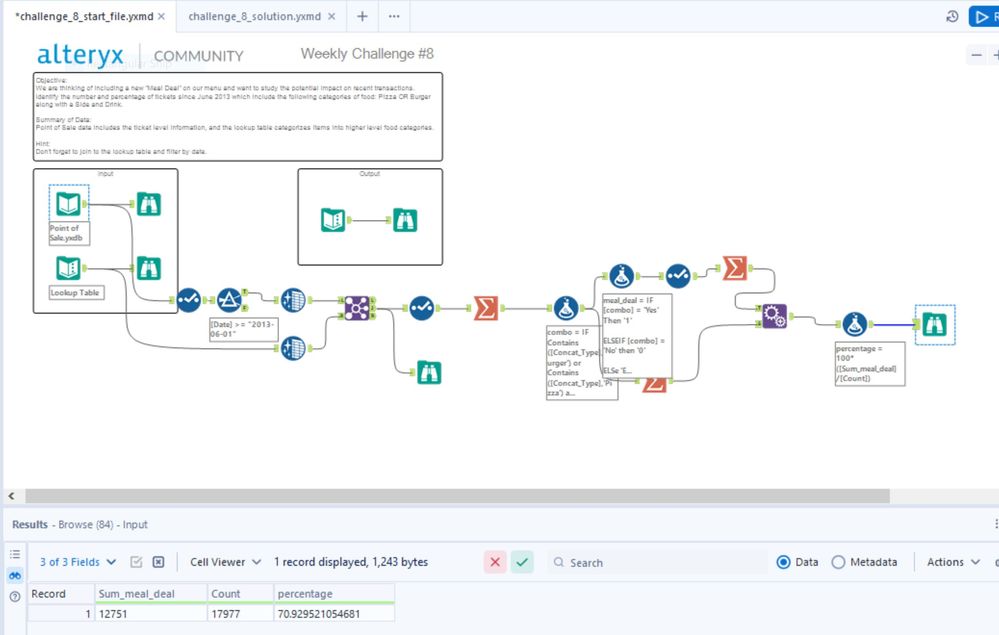999x635 pixels.
Task: Select the Data Cleansing tool after Filter's True output
Action: [x=293, y=300]
